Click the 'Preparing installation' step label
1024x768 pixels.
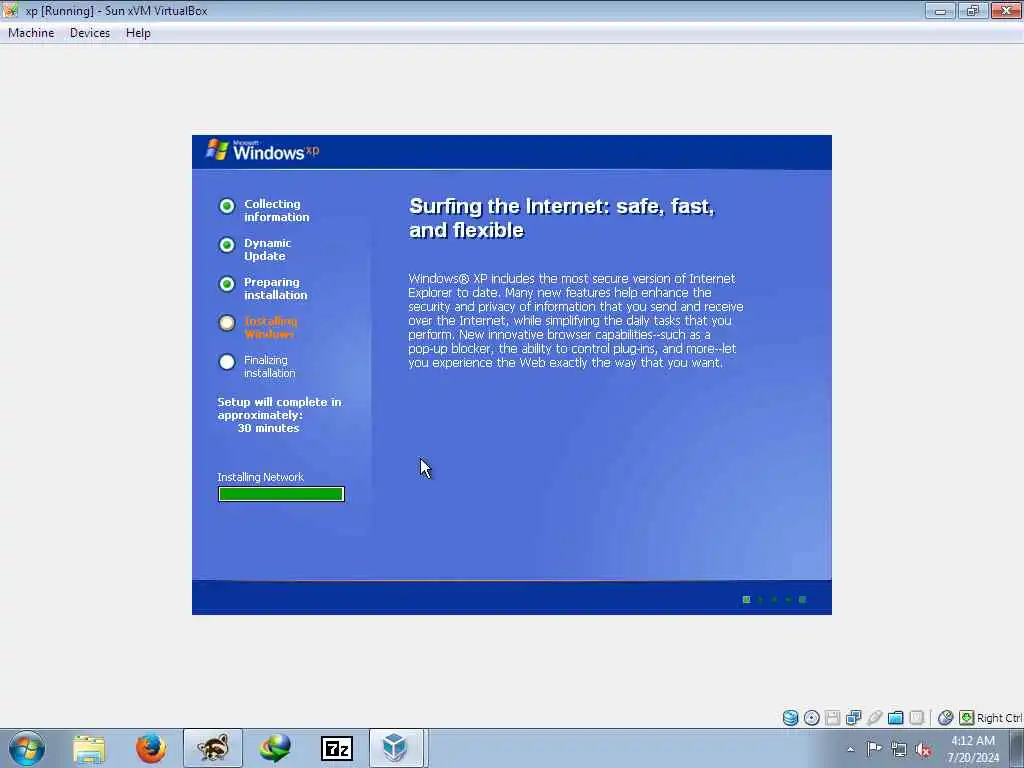pos(276,289)
